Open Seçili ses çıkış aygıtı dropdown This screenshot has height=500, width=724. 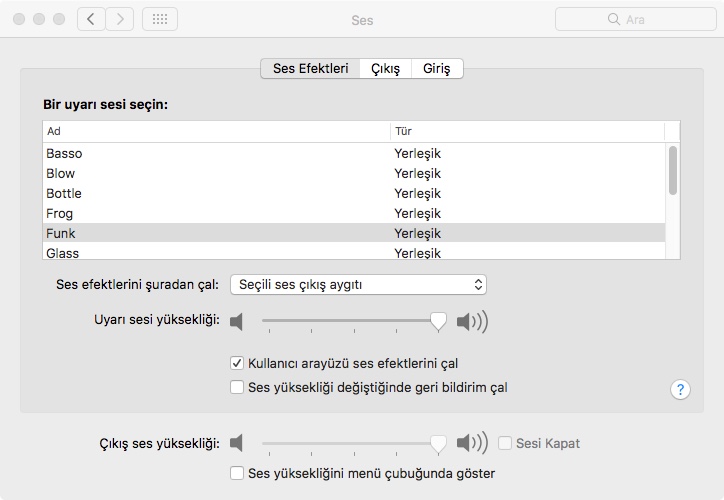[358, 285]
